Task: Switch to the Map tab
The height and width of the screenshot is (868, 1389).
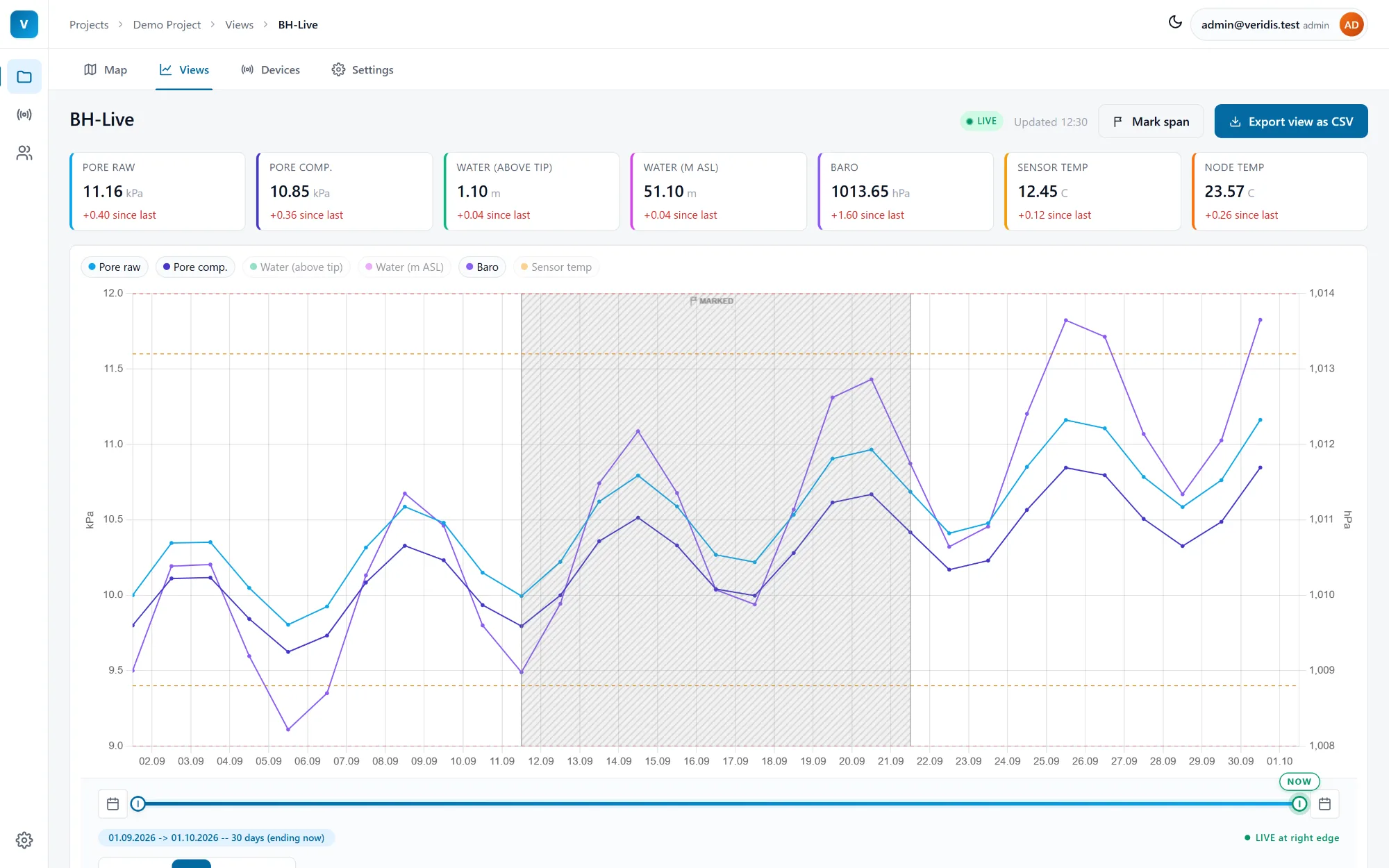Action: [106, 69]
